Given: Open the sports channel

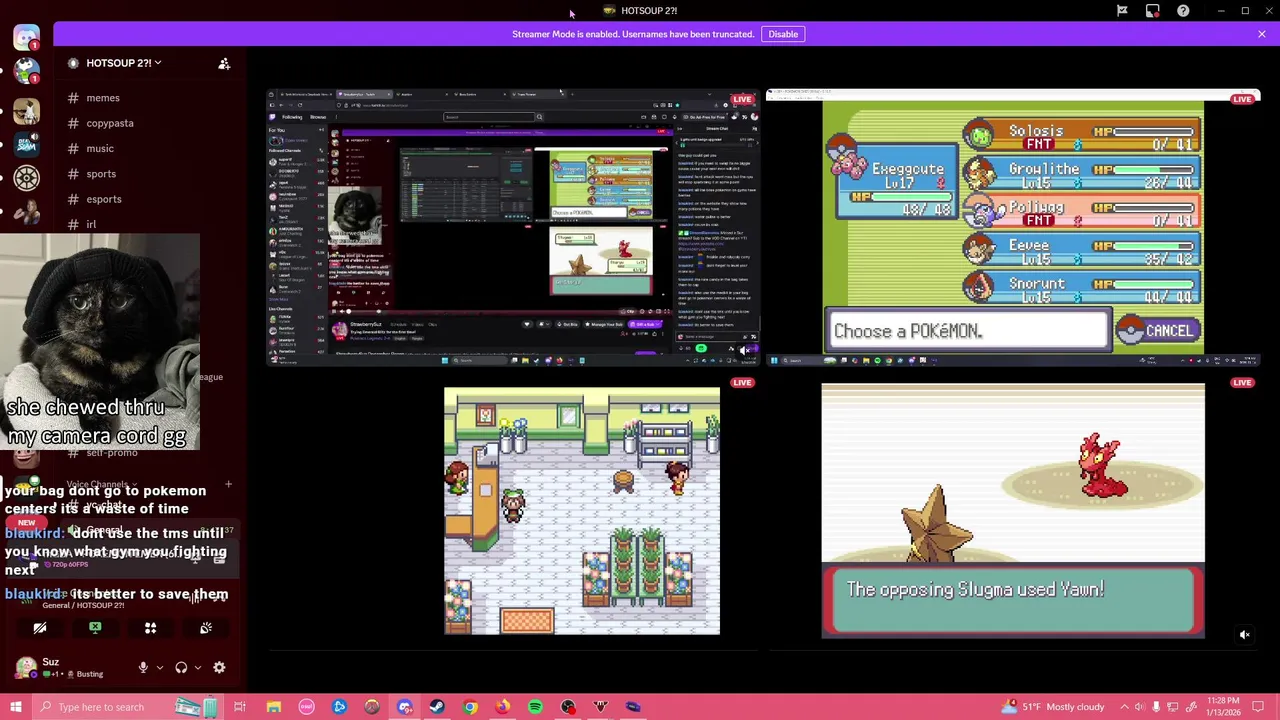Looking at the screenshot, I should [101, 174].
